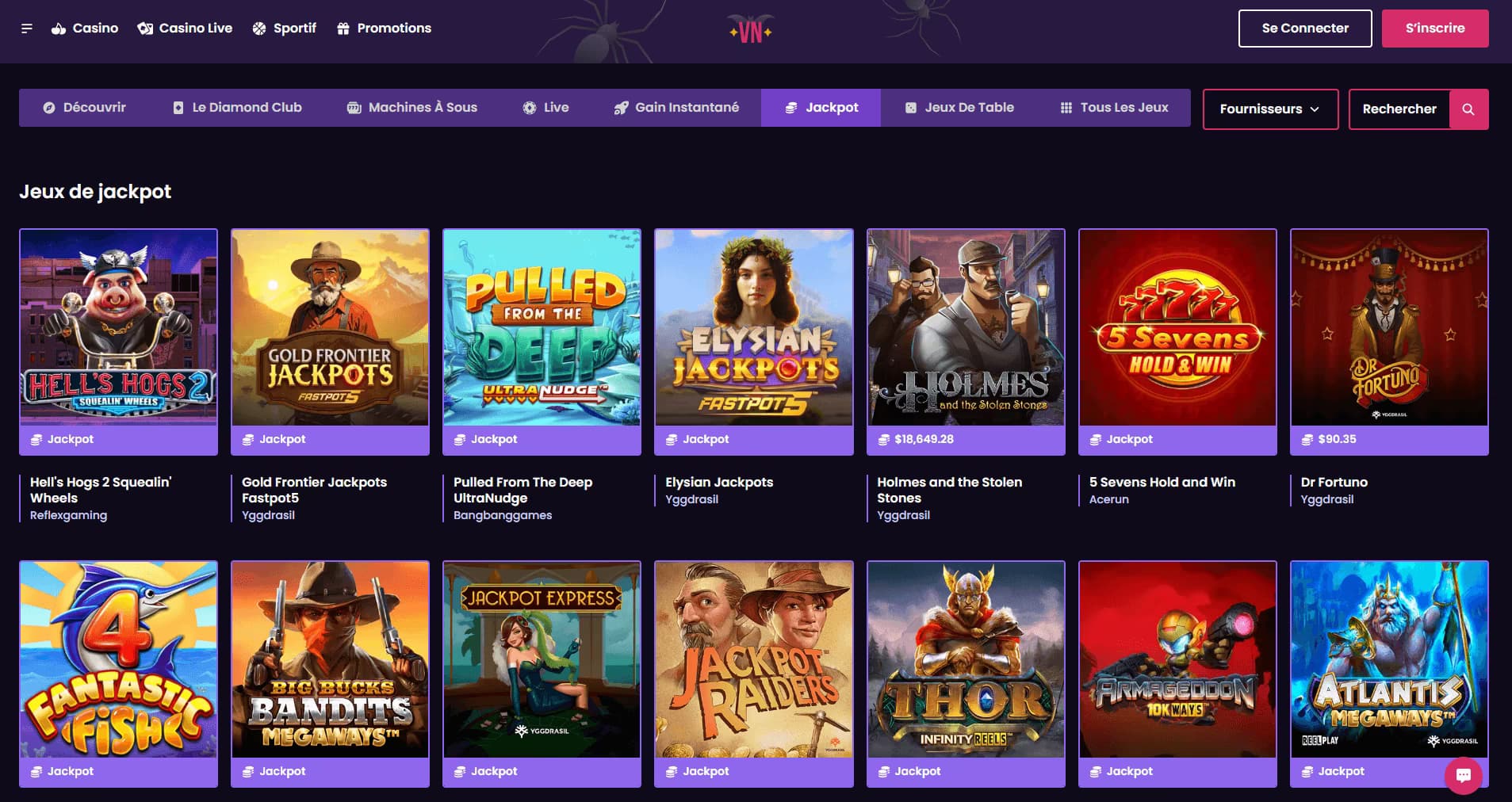Click the Tous Les Jeux grid icon
The height and width of the screenshot is (802, 1512).
(1066, 108)
